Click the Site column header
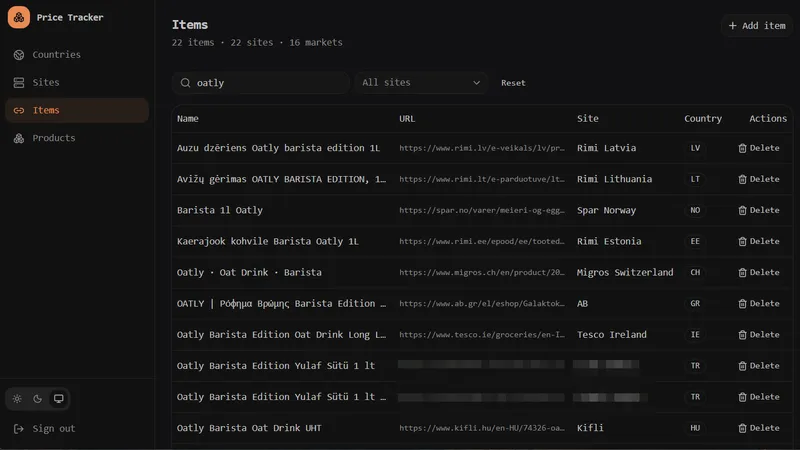The width and height of the screenshot is (800, 450). 588,118
